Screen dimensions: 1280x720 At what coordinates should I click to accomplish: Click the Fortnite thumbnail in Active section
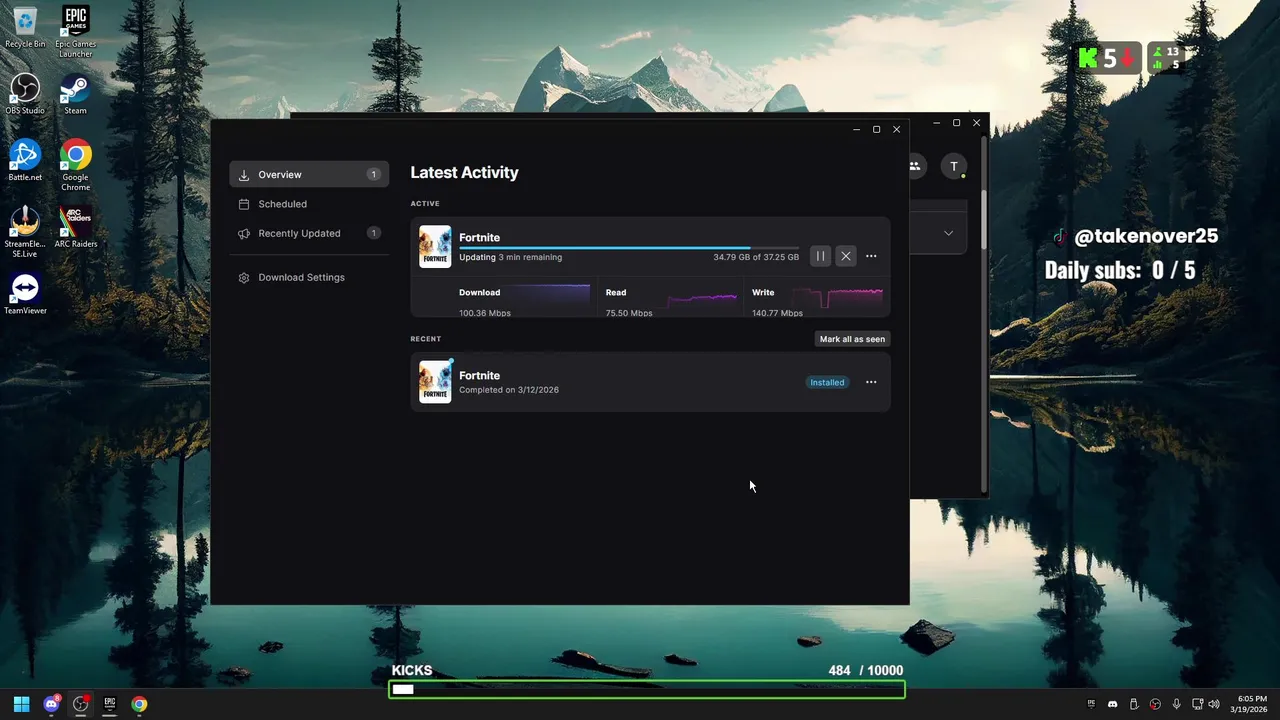[435, 246]
